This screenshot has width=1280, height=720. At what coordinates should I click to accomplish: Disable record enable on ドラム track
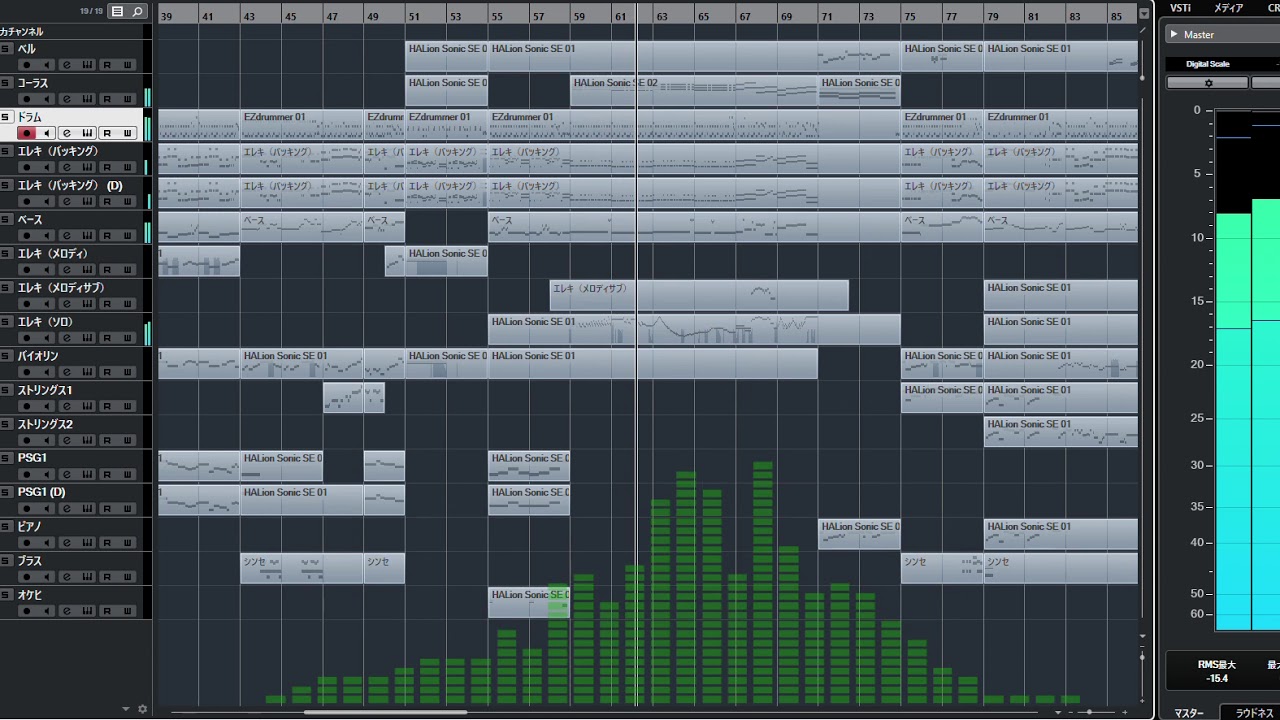click(x=27, y=133)
